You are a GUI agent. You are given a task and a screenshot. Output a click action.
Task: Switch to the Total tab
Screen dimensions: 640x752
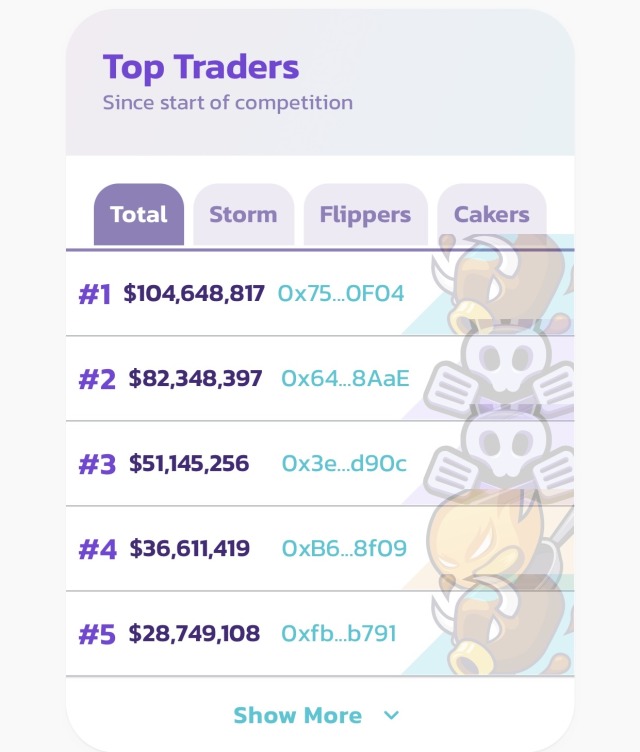(139, 215)
